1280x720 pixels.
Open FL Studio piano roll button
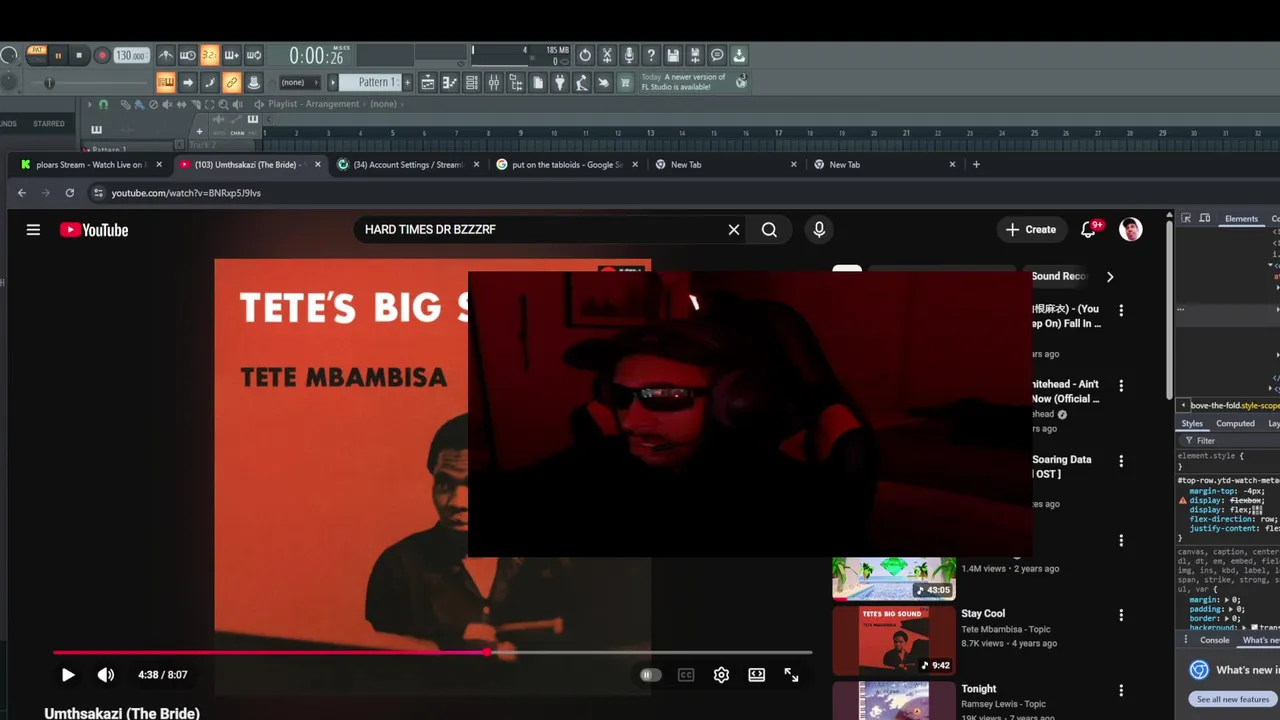(x=449, y=83)
